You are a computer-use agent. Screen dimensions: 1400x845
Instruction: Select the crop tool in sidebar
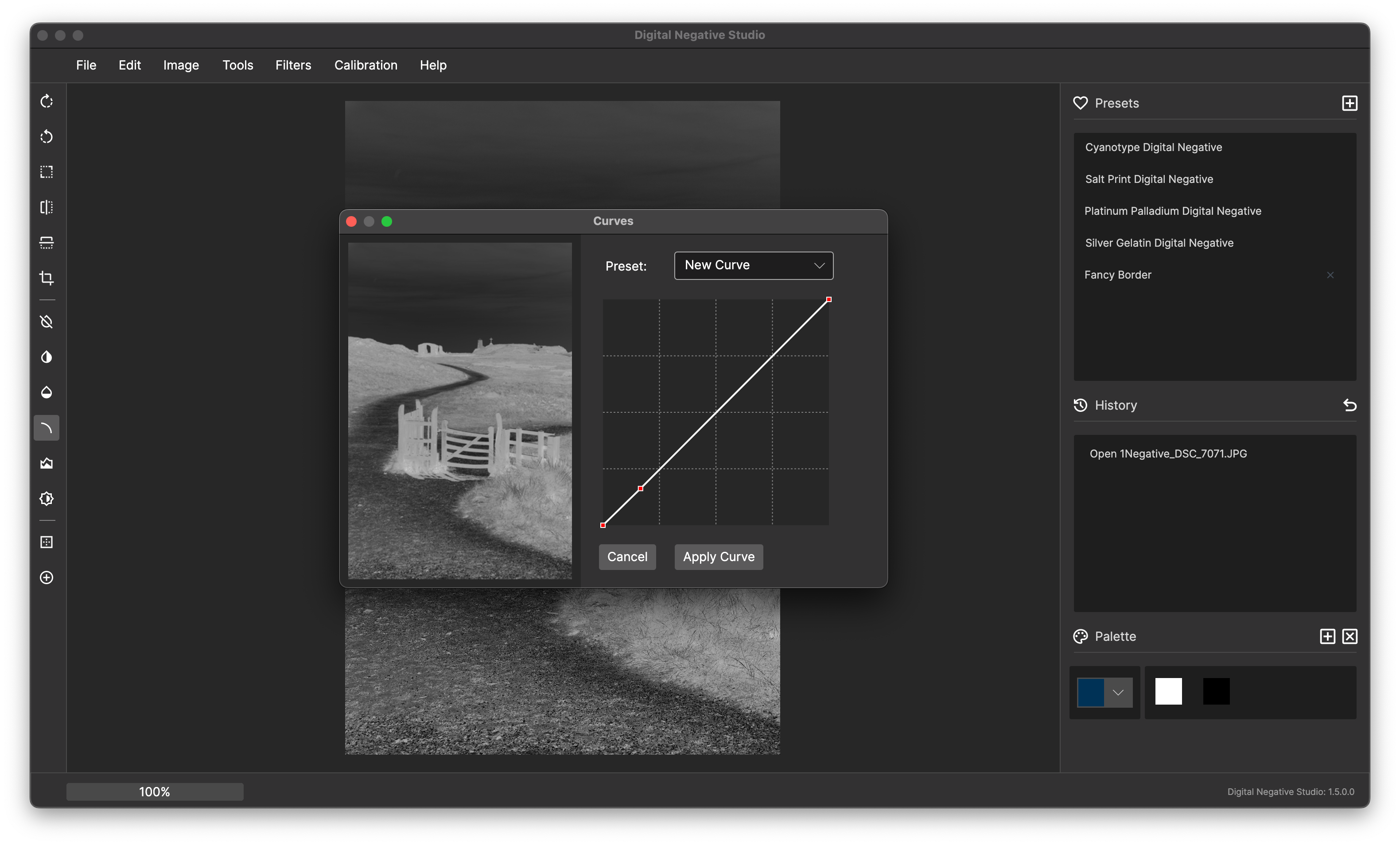47,278
